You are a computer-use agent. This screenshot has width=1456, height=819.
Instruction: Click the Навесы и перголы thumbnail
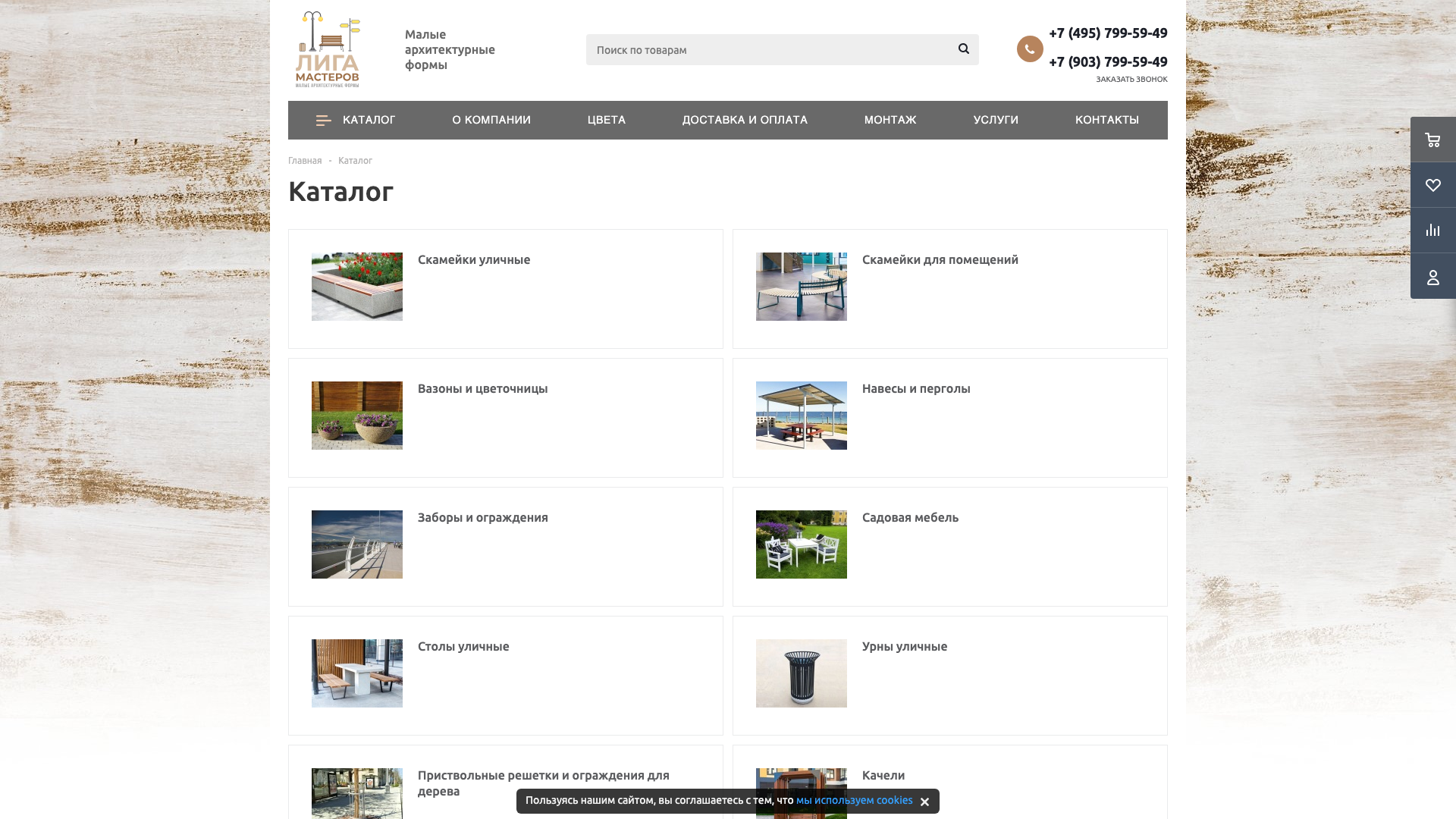coord(802,416)
